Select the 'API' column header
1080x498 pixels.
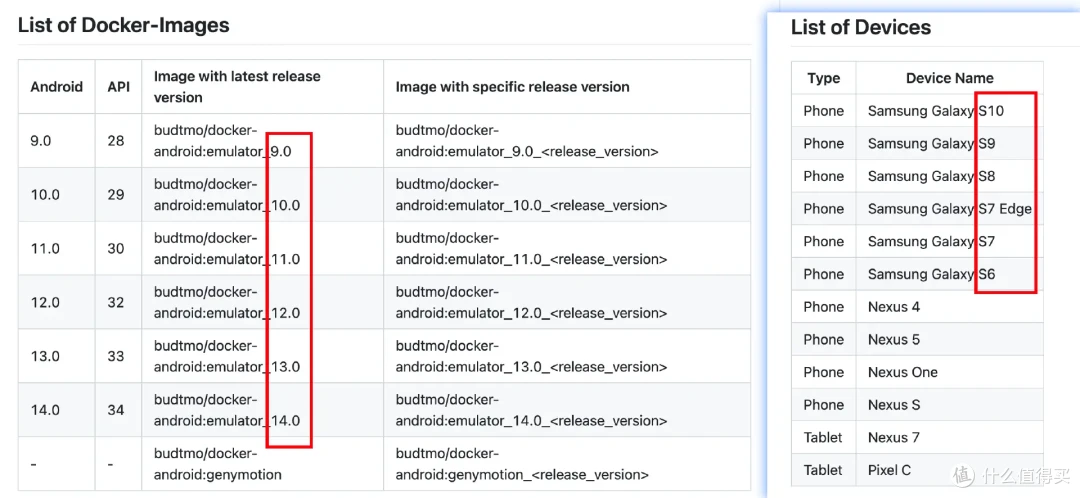[118, 87]
